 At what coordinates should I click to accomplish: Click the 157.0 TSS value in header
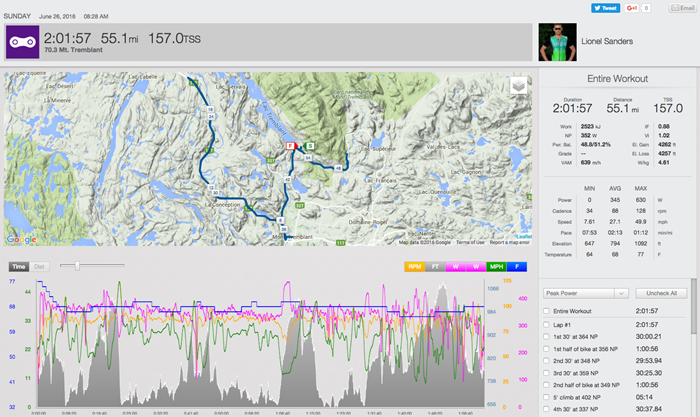(x=174, y=38)
